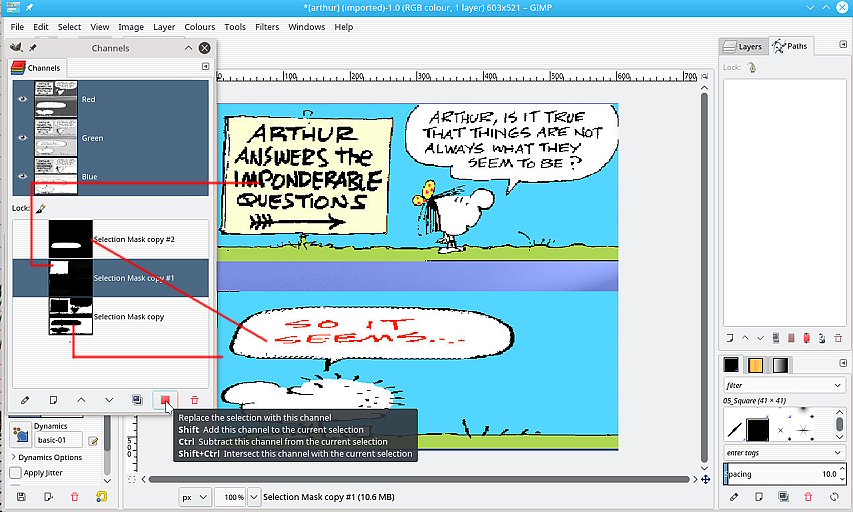Enable the Apply Jitter checkbox
The height and width of the screenshot is (512, 853).
(16, 473)
